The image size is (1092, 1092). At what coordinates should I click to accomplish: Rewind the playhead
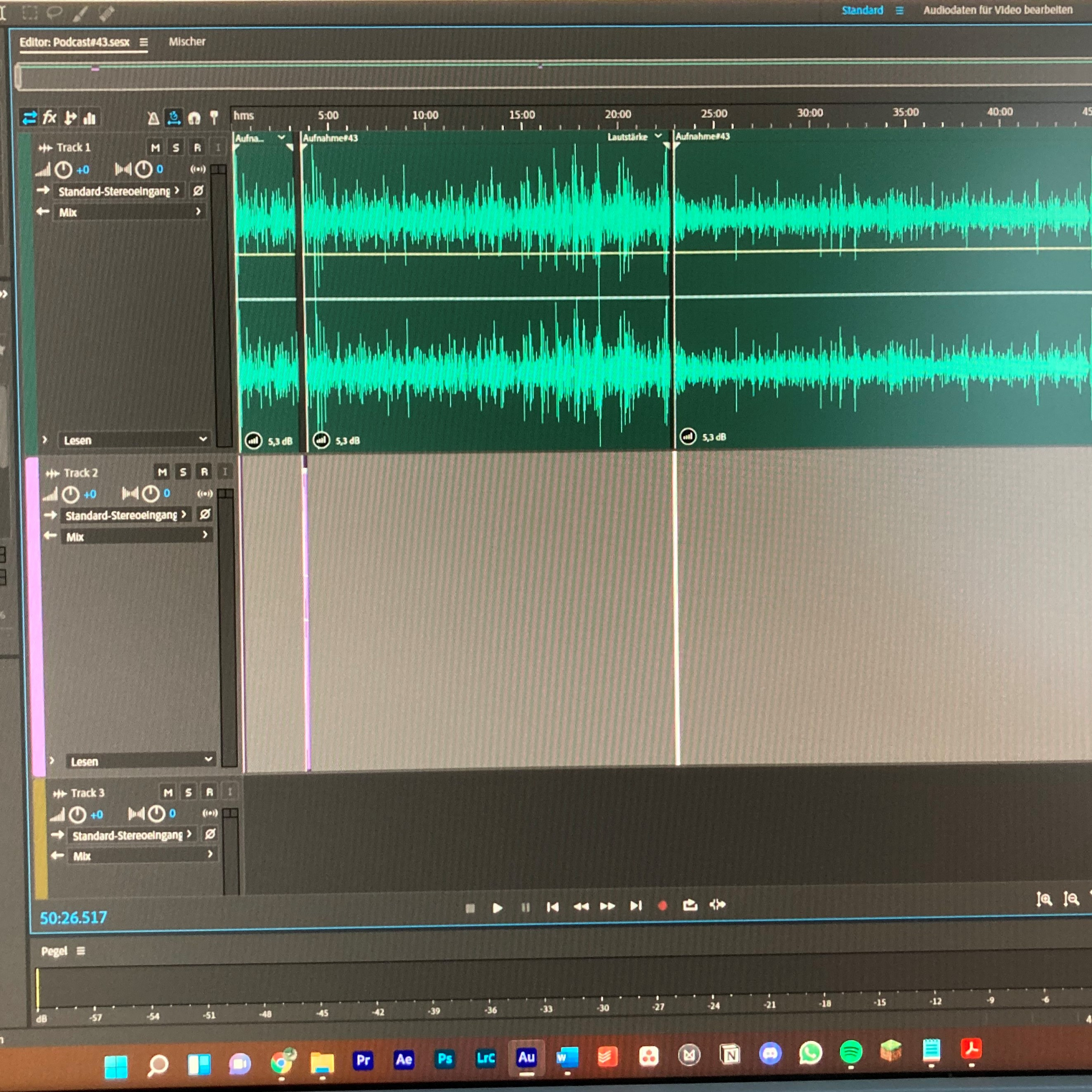[x=581, y=907]
